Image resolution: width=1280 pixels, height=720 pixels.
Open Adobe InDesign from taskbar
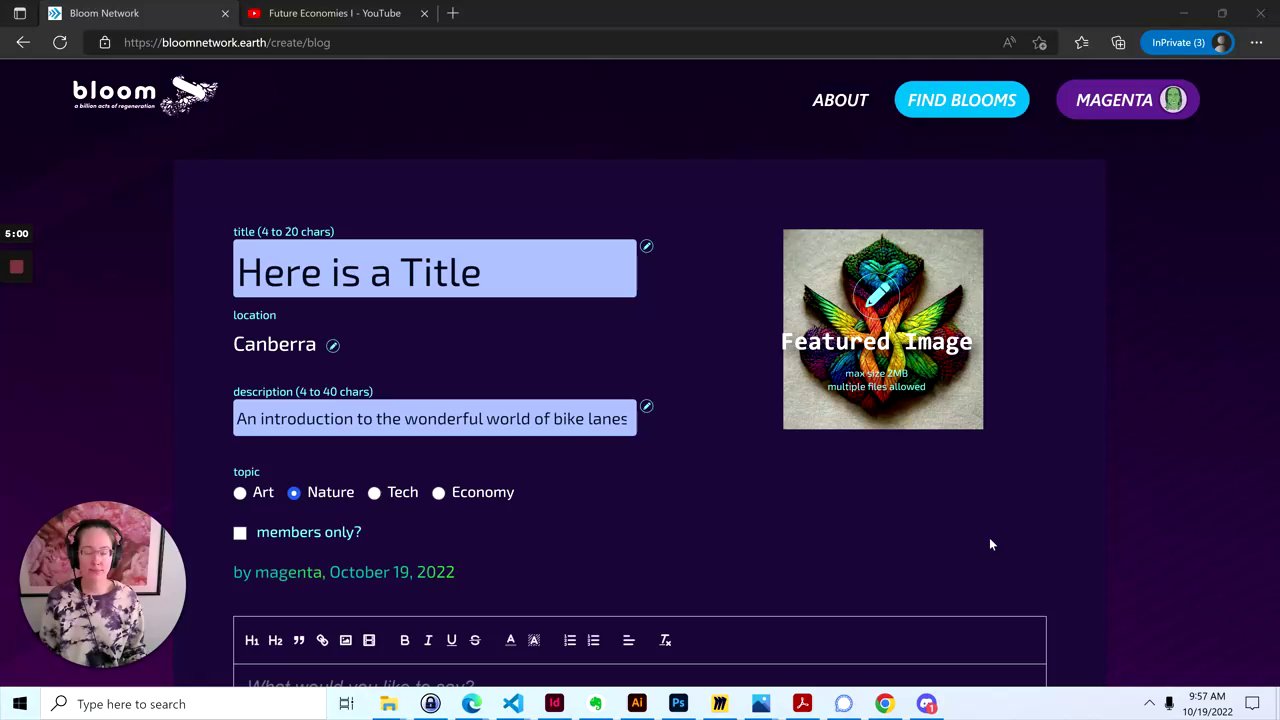(x=554, y=704)
